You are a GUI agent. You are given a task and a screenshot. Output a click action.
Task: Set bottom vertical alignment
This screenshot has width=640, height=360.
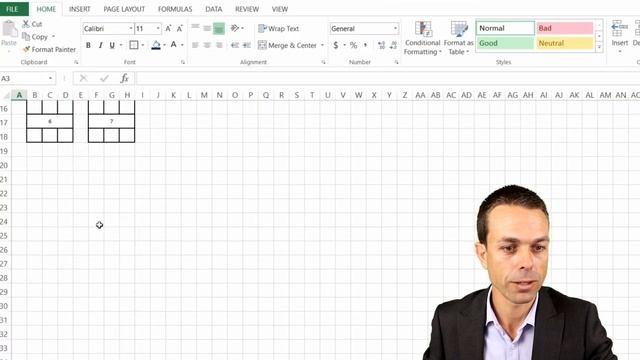219,29
